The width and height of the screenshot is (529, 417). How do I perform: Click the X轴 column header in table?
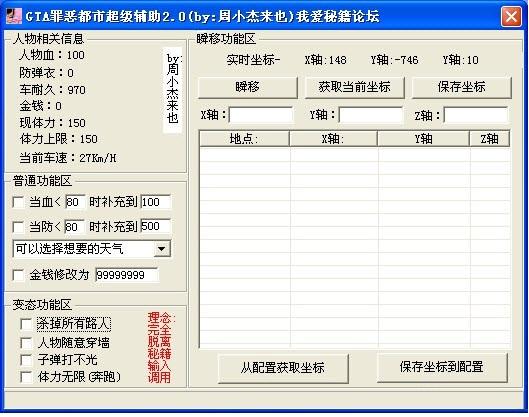(333, 139)
